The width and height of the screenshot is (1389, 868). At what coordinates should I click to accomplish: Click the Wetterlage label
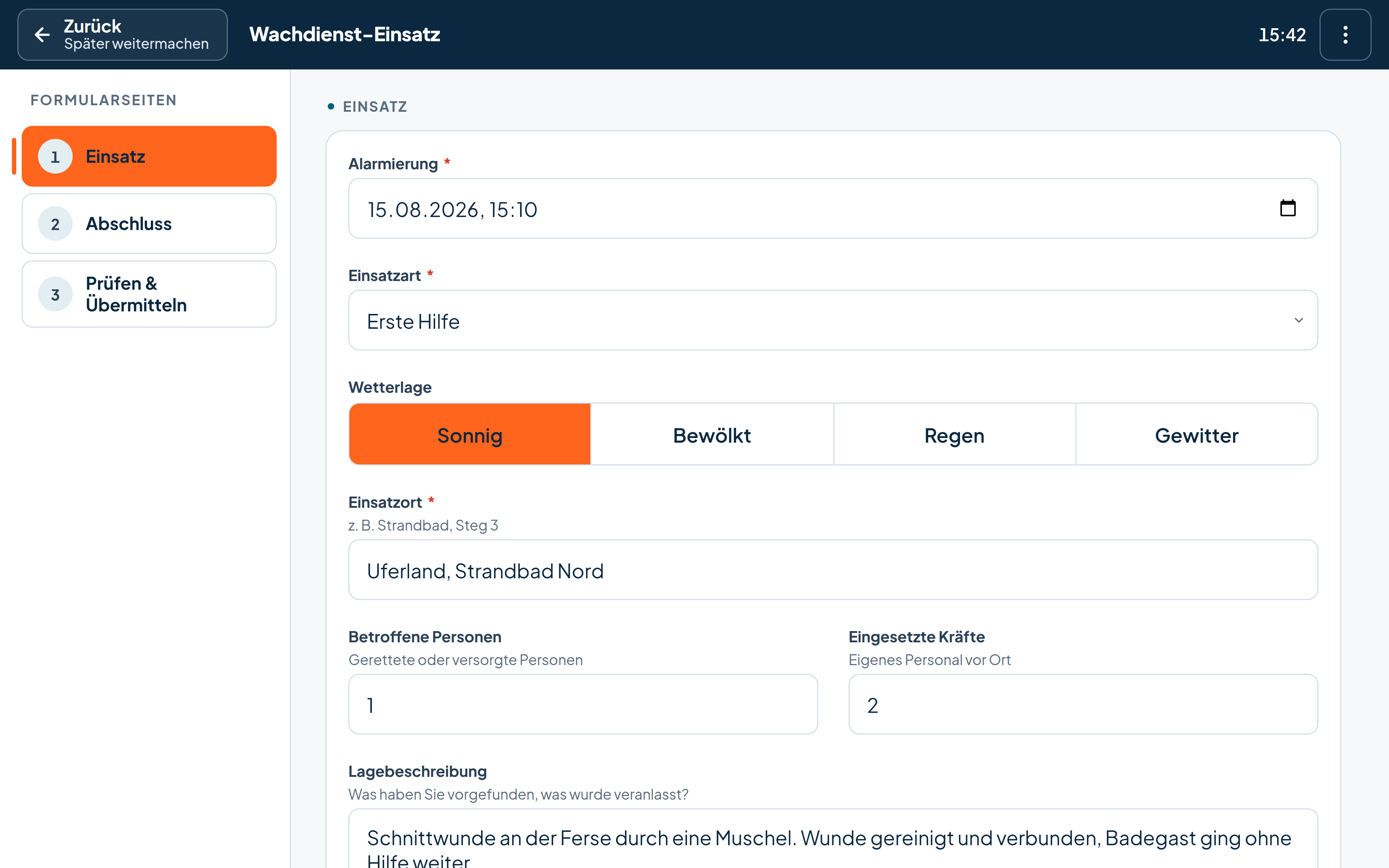(x=390, y=387)
